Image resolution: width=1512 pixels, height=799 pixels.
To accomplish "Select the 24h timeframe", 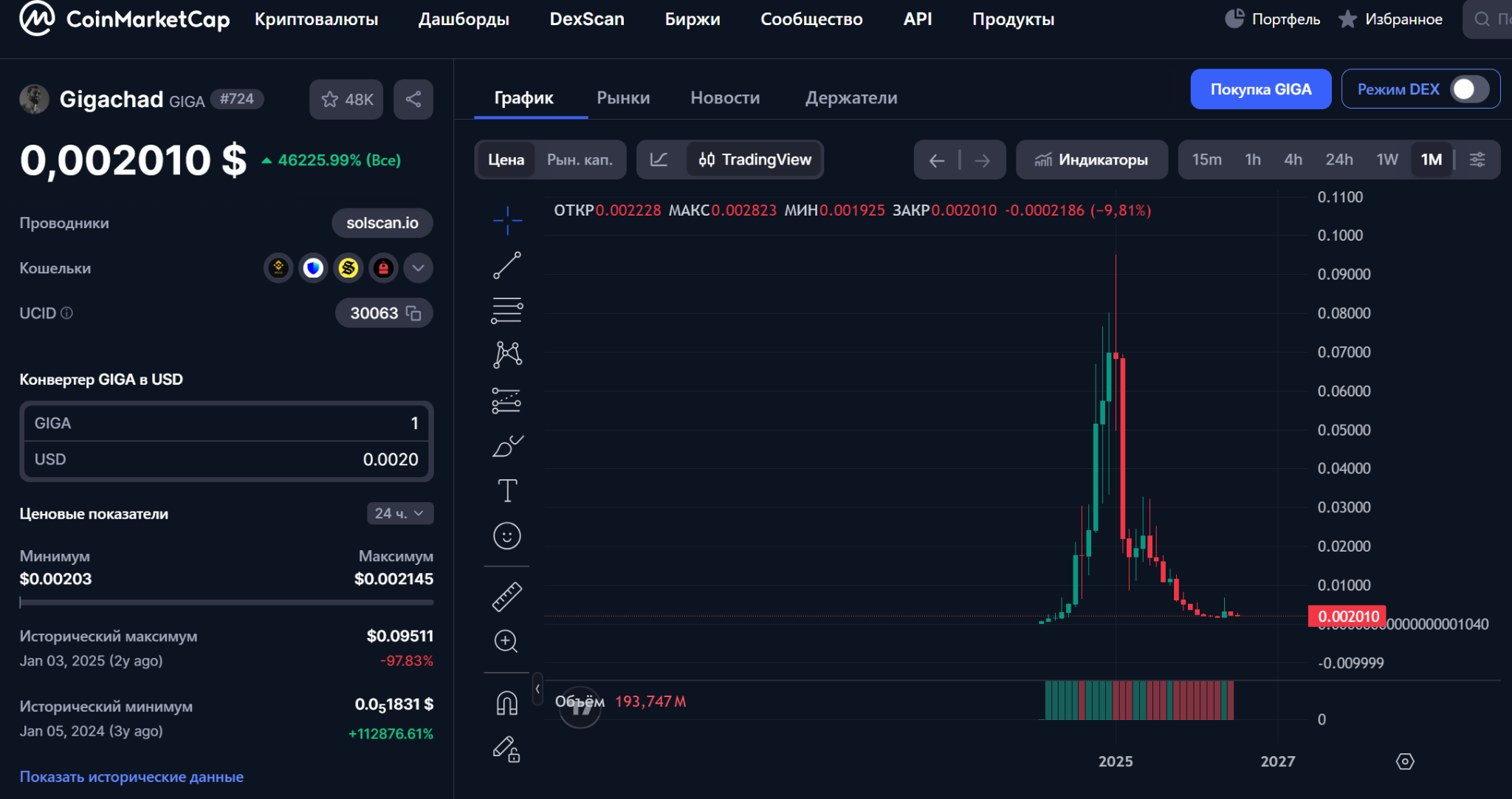I will point(1339,160).
